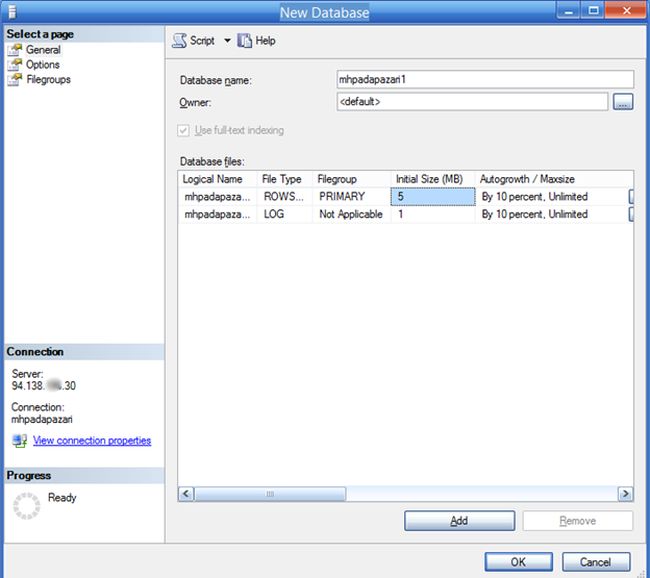650x578 pixels.
Task: Select the initial size cell showing 5
Action: coord(433,197)
